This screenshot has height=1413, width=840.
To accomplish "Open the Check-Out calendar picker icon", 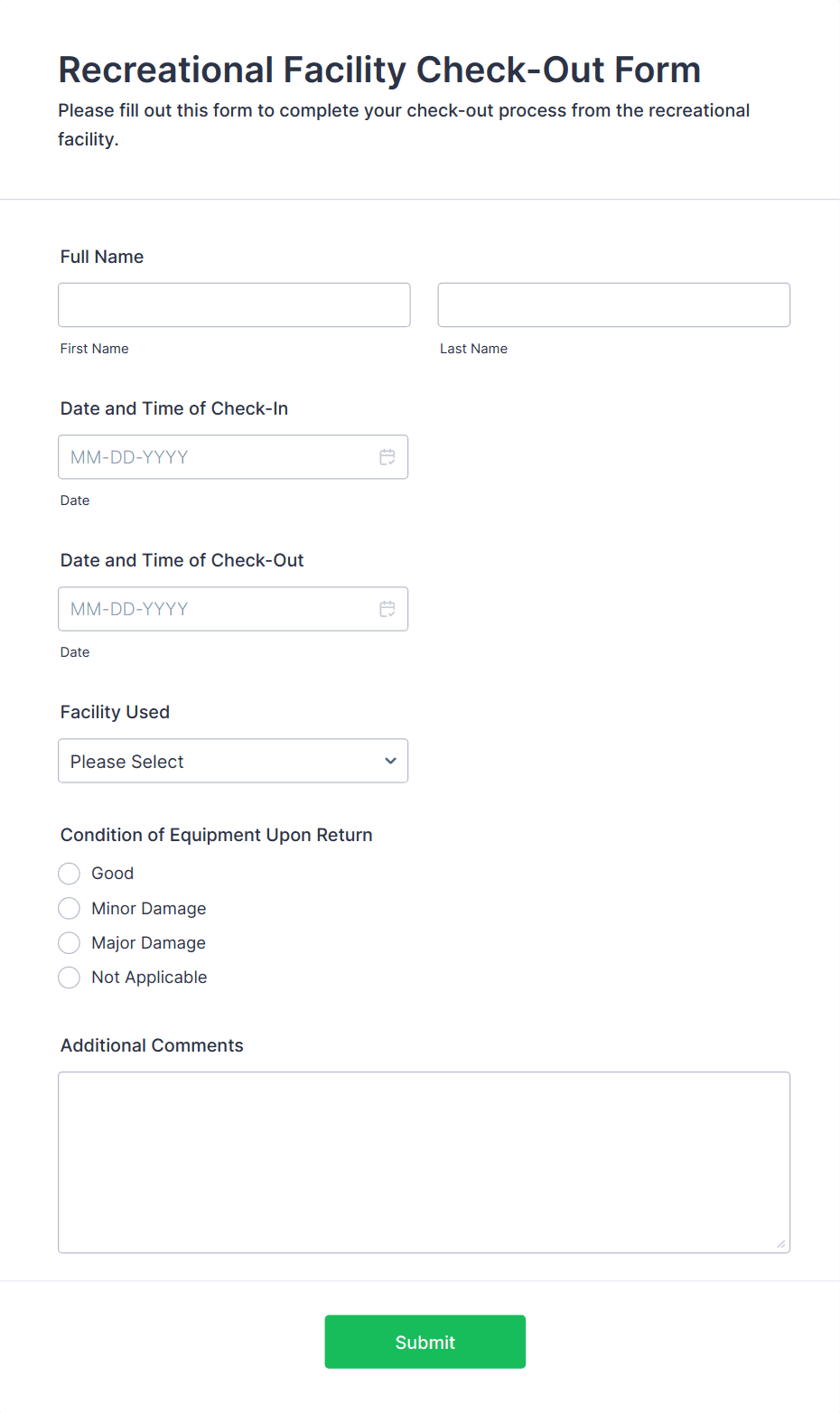I will [x=387, y=609].
